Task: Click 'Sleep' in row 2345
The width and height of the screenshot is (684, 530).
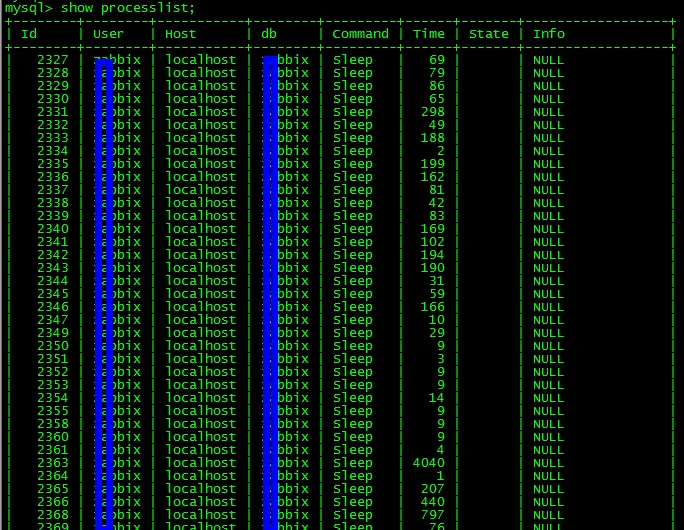Action: coord(352,294)
